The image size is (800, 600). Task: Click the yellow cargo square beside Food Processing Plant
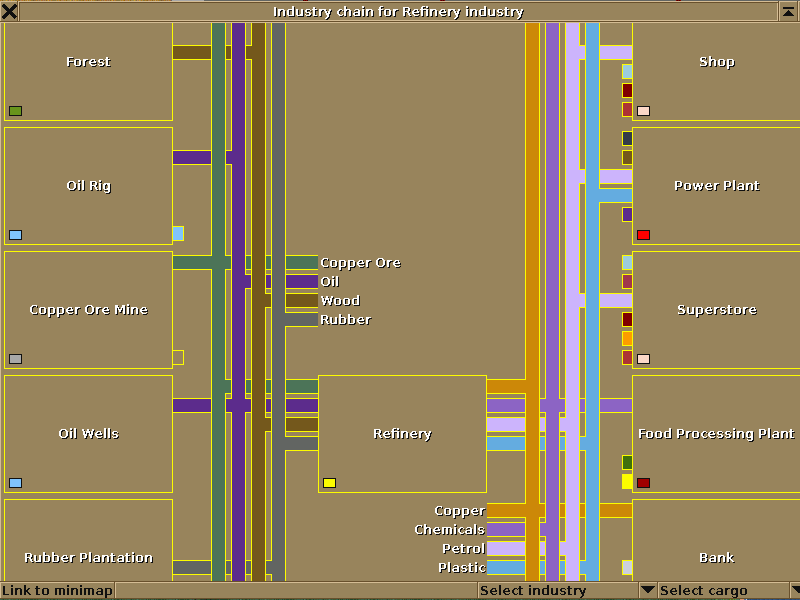627,482
